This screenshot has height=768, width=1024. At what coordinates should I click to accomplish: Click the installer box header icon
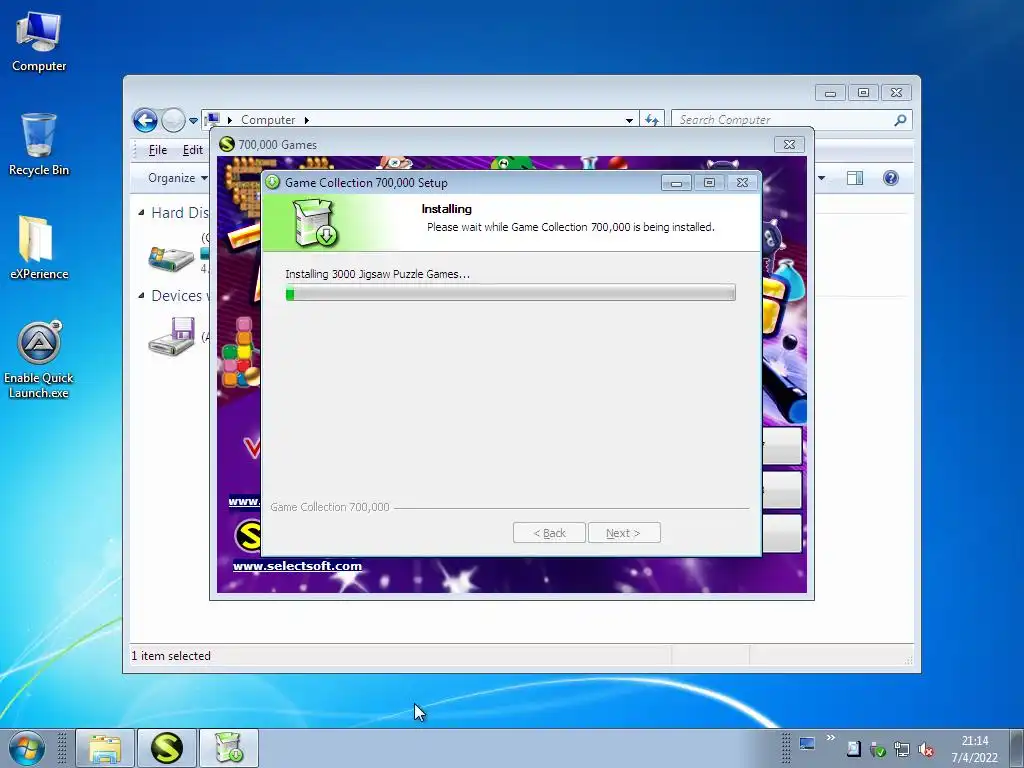(x=315, y=223)
